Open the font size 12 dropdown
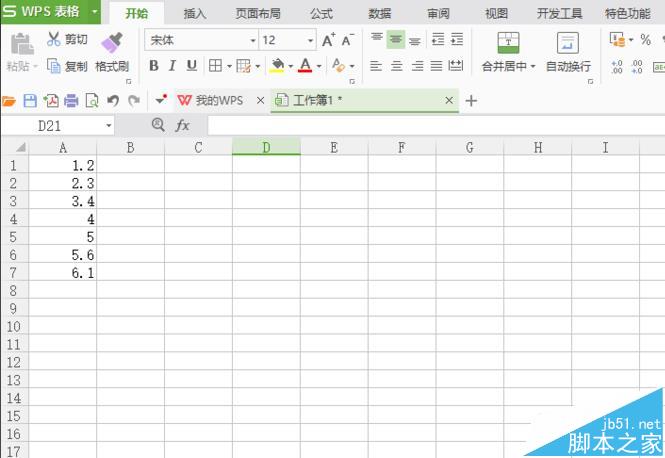This screenshot has height=458, width=665. click(x=310, y=41)
